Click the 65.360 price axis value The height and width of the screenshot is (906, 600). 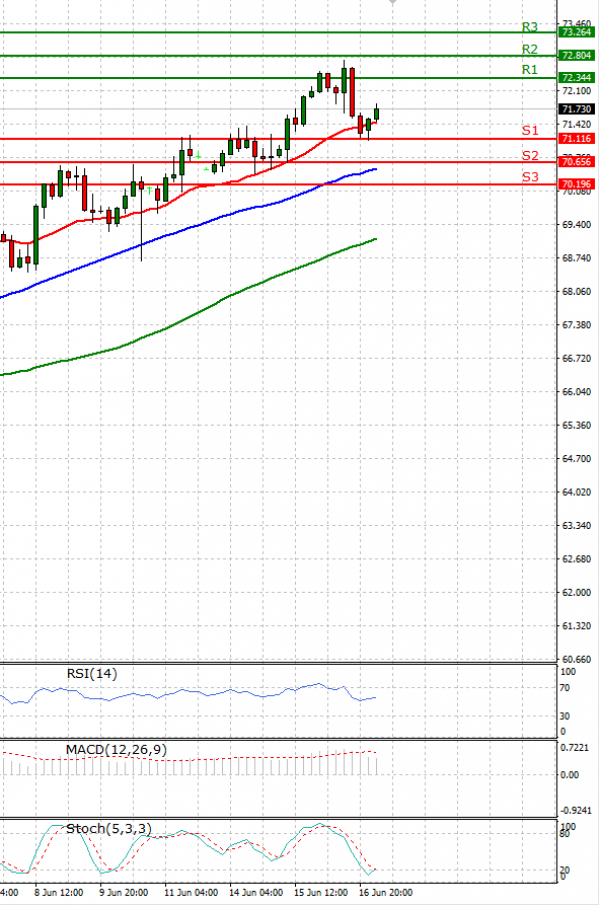coord(576,425)
